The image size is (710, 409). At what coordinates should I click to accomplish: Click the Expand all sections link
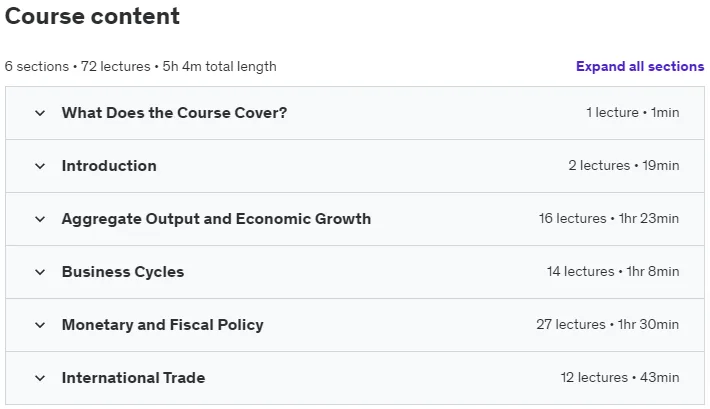(640, 66)
